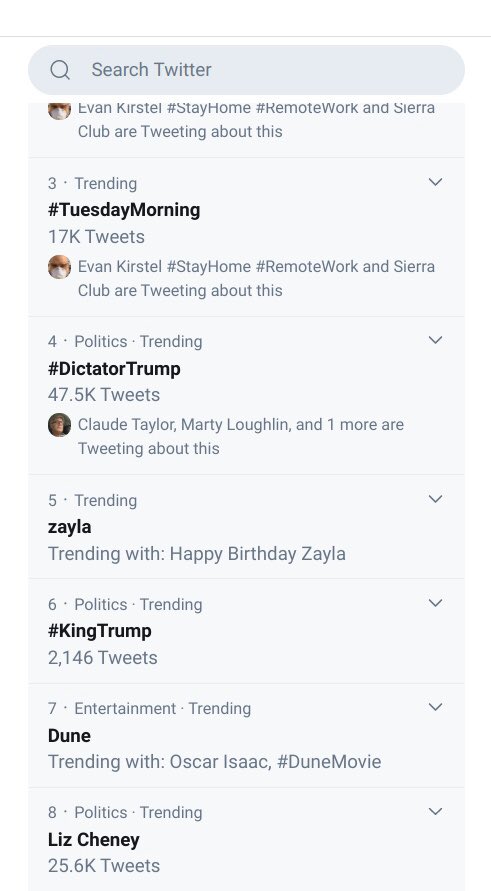Expand chevron options for #KingTrump trend
491x891 pixels.
pyautogui.click(x=435, y=603)
